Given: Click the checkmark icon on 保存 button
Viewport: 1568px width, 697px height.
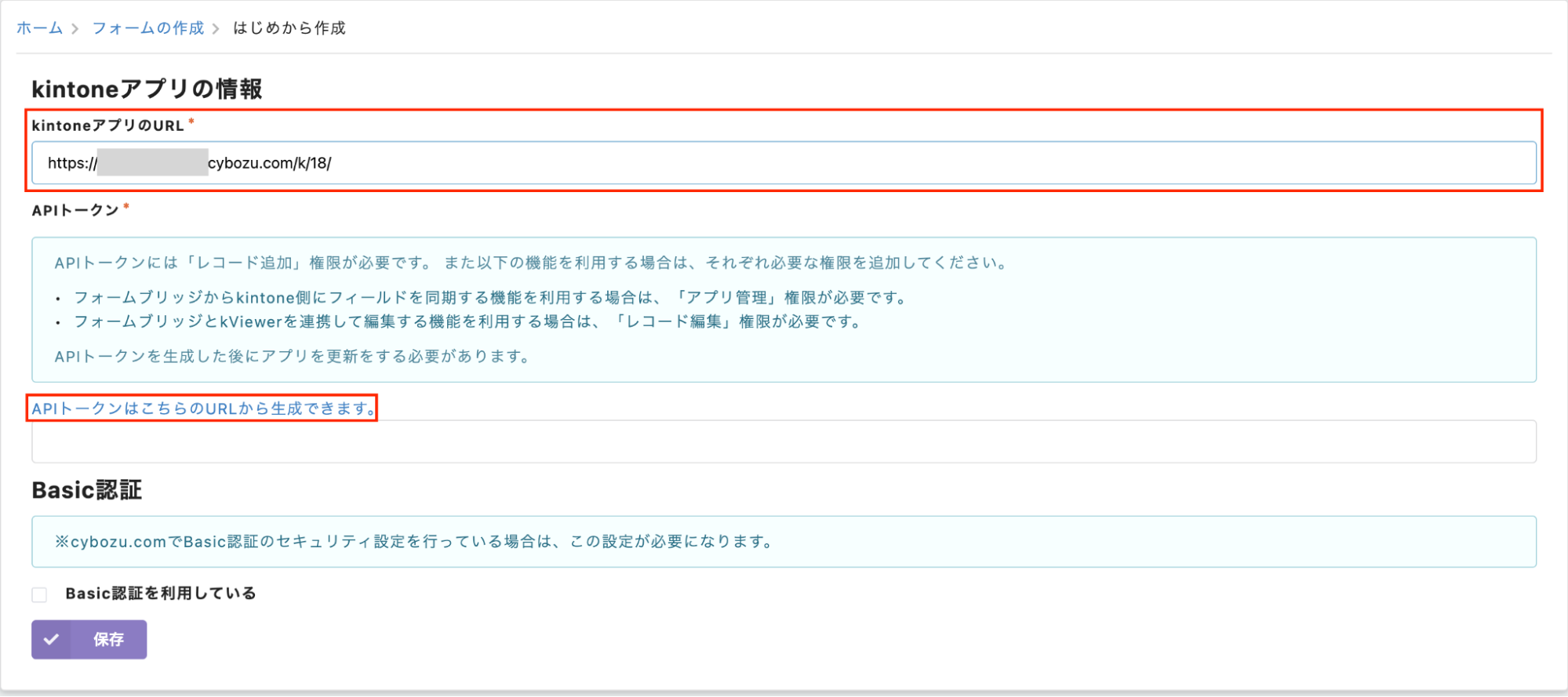Looking at the screenshot, I should [x=51, y=640].
